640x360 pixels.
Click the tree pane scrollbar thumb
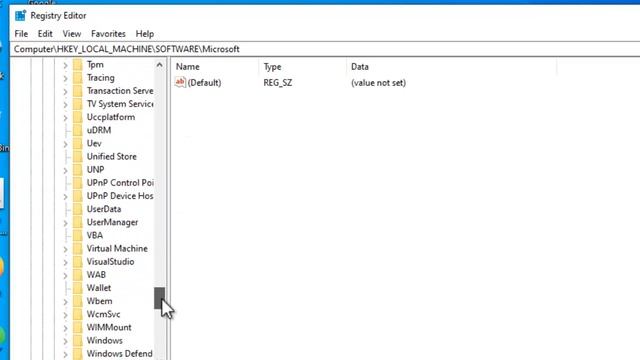click(x=160, y=298)
